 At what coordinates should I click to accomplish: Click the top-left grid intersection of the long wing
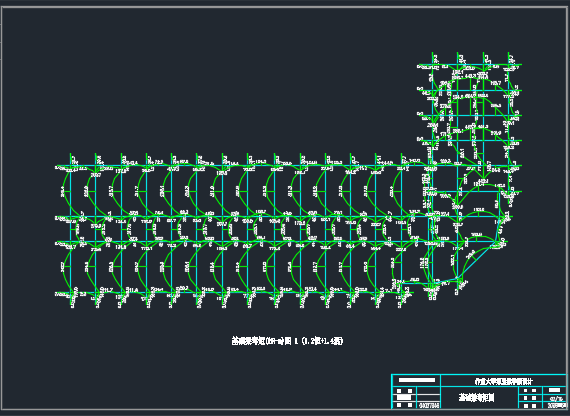coord(71,166)
